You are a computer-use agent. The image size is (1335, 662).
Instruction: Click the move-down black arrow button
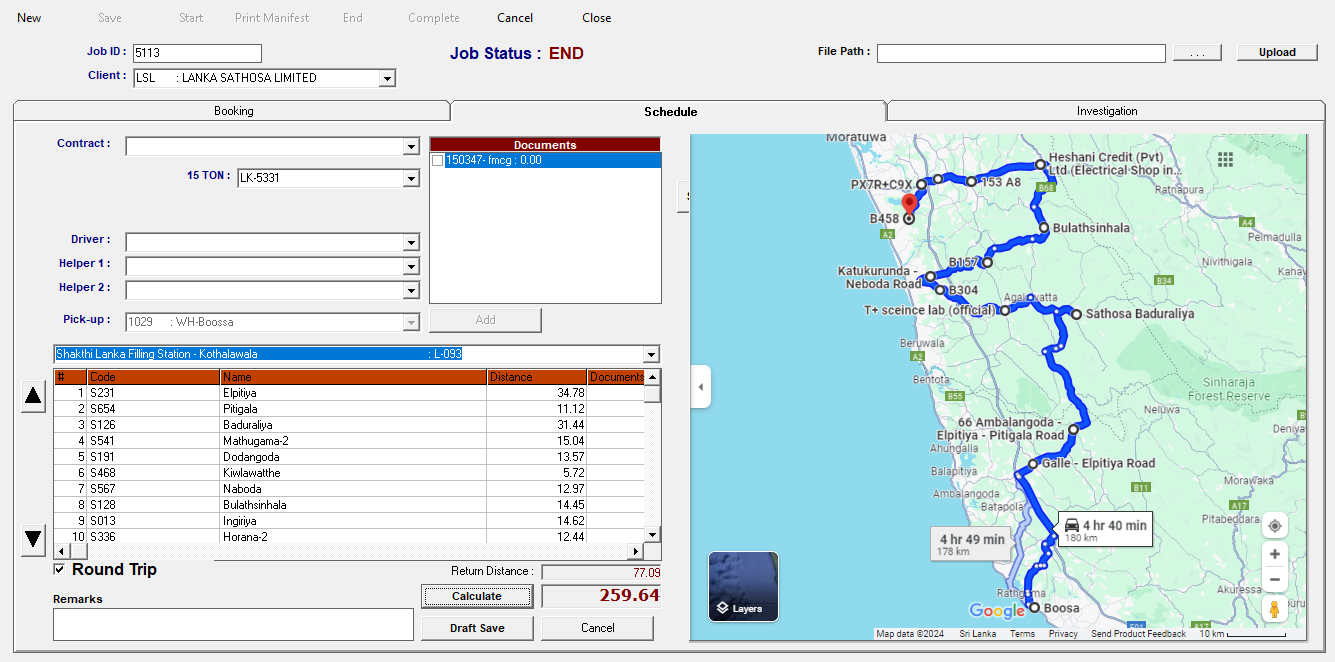(x=33, y=540)
